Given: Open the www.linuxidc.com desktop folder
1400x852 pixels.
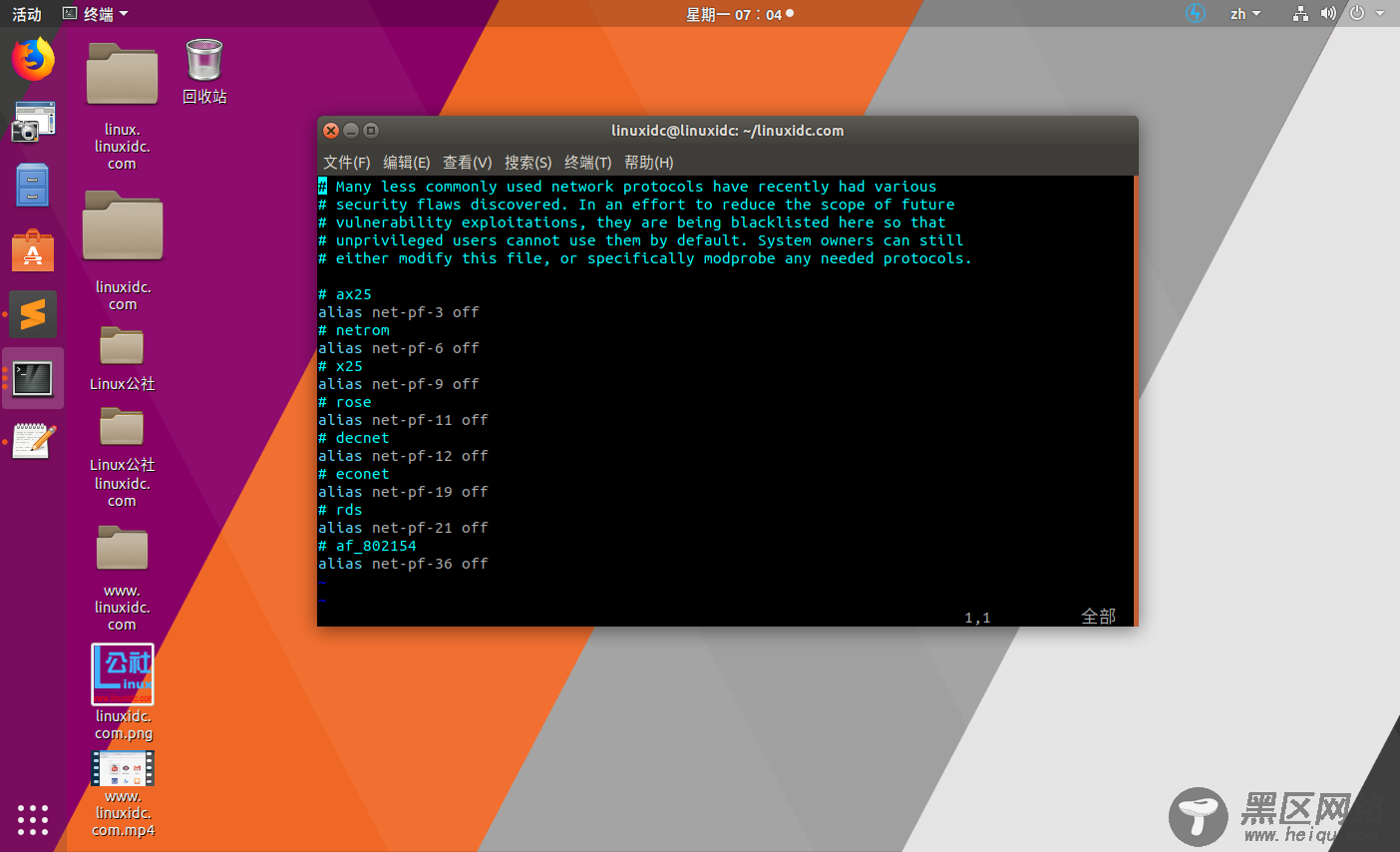Looking at the screenshot, I should coord(122,579).
